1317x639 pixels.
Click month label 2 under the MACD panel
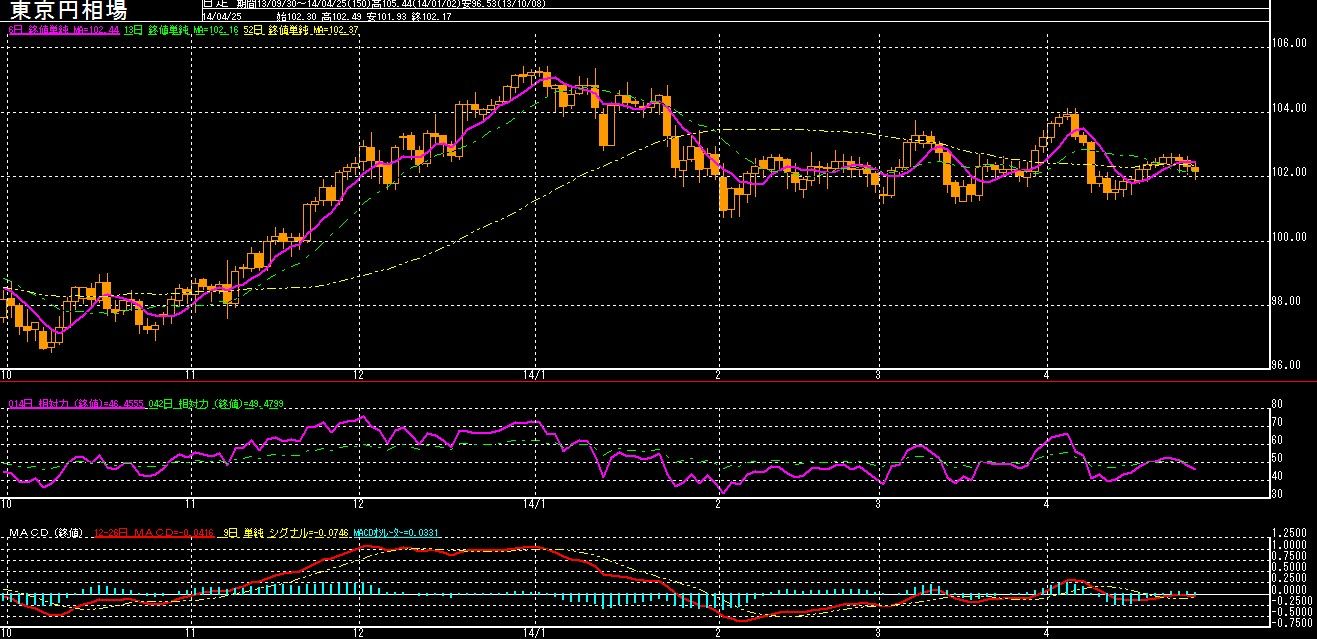(718, 632)
